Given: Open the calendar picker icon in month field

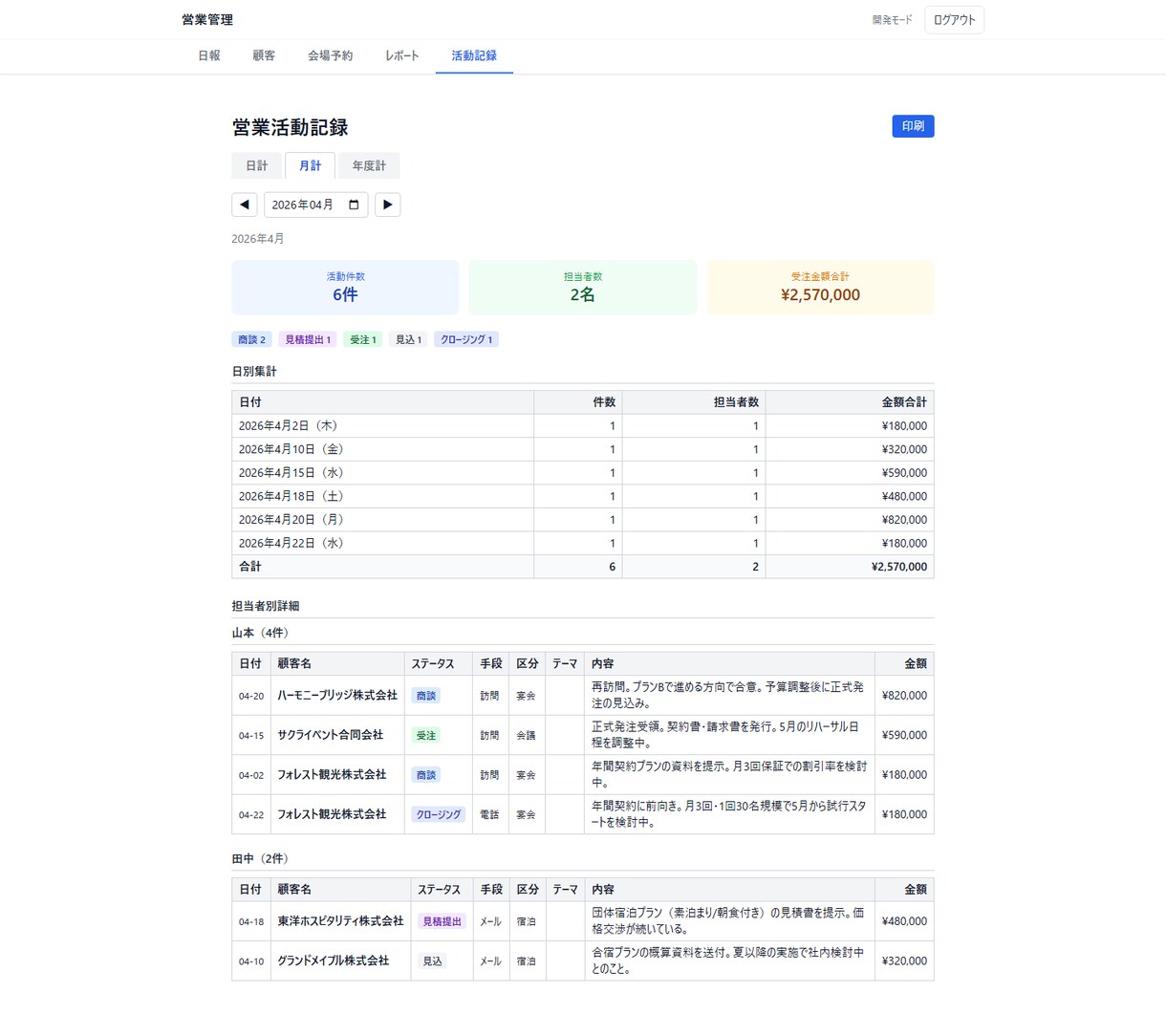Looking at the screenshot, I should 354,205.
